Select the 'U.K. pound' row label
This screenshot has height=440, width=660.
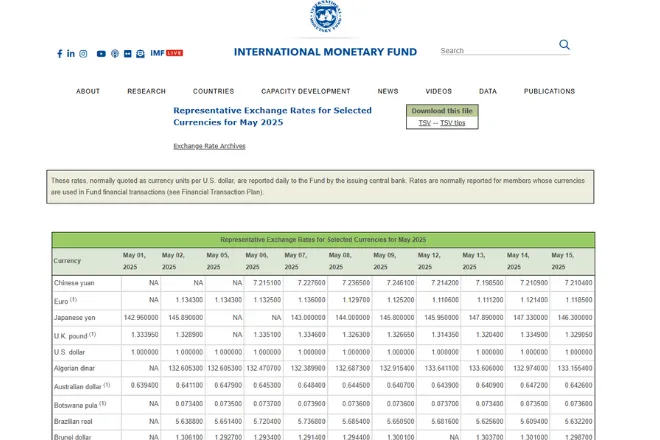[x=75, y=335]
